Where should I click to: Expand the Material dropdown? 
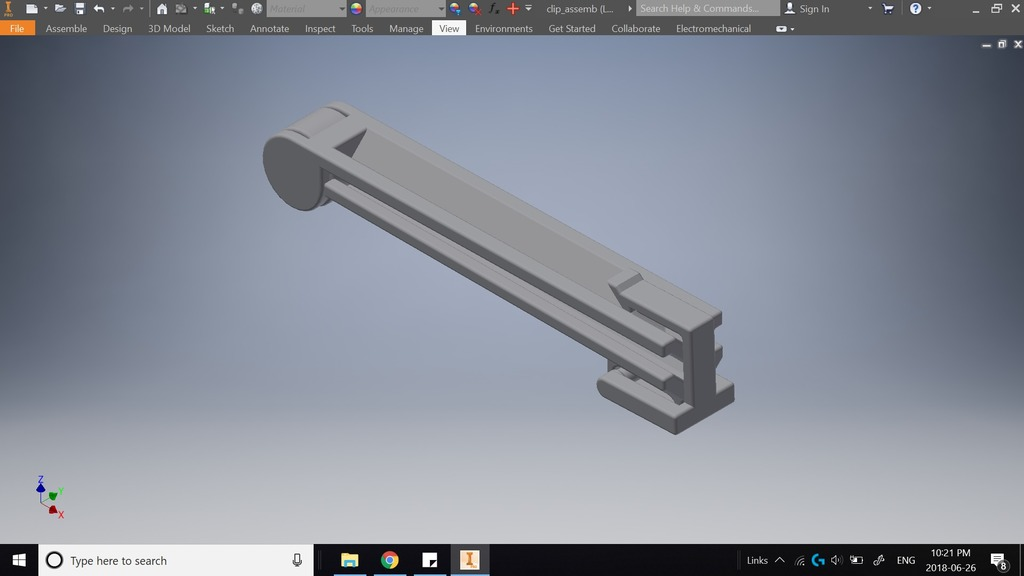tap(342, 8)
